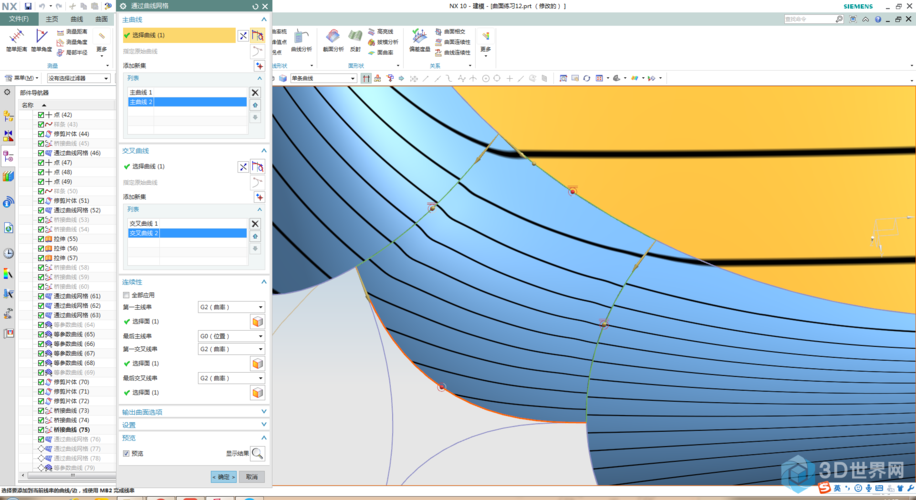Click the face selection cube for 第一主线串
This screenshot has width=916, height=500.
click(257, 321)
